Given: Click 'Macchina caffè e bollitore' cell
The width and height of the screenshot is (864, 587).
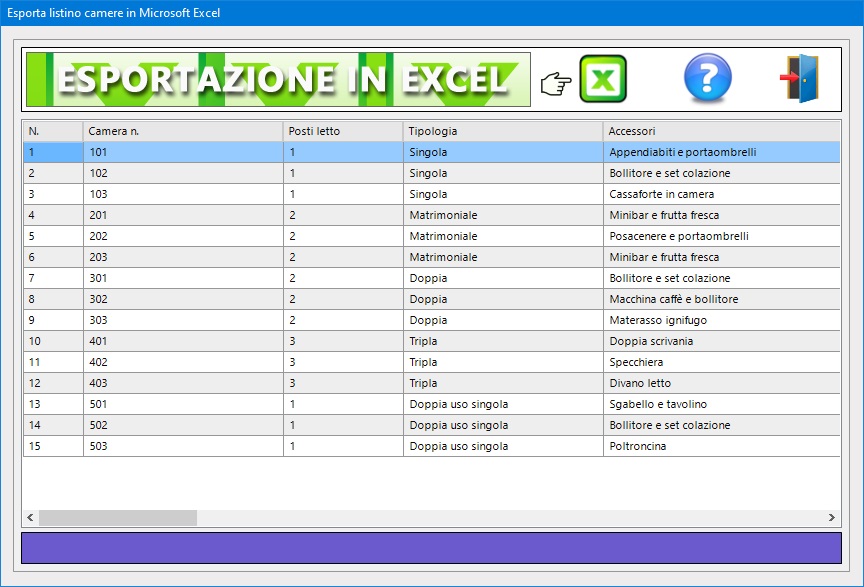Looking at the screenshot, I should point(722,299).
